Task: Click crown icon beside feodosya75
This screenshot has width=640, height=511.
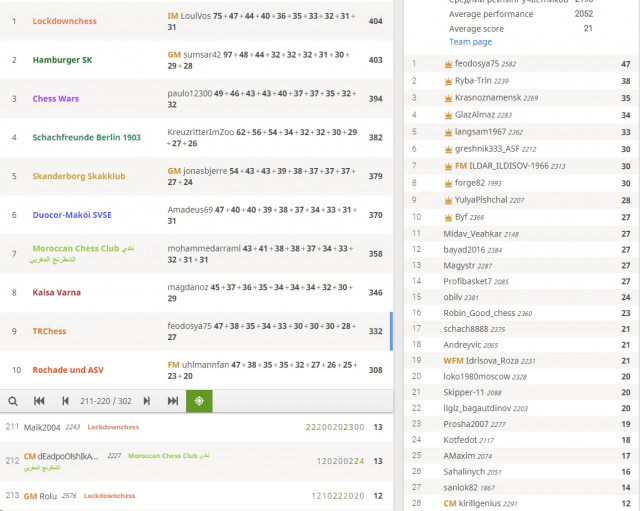Action: pyautogui.click(x=448, y=64)
